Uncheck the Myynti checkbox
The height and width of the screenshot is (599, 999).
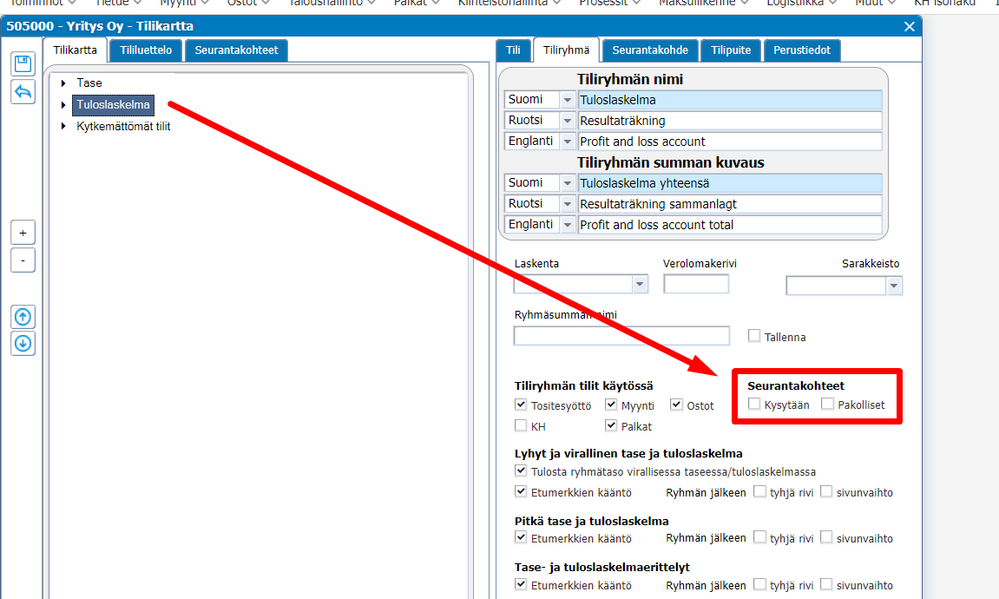[x=611, y=405]
